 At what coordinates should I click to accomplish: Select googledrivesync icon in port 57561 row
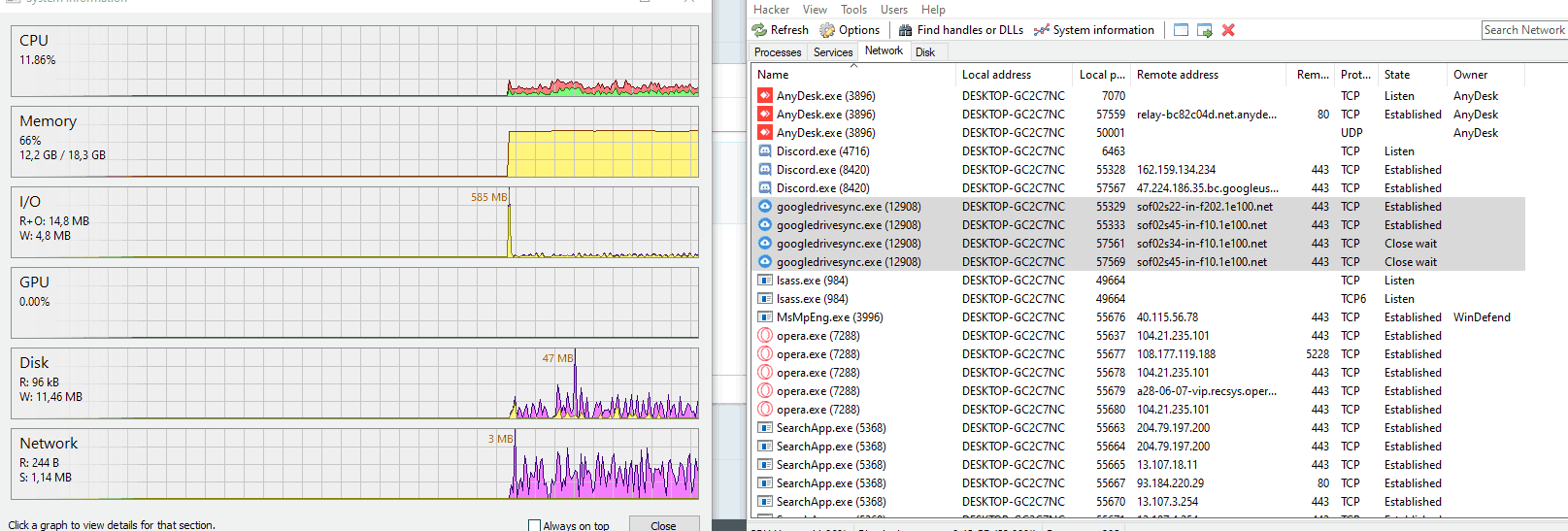(x=765, y=244)
